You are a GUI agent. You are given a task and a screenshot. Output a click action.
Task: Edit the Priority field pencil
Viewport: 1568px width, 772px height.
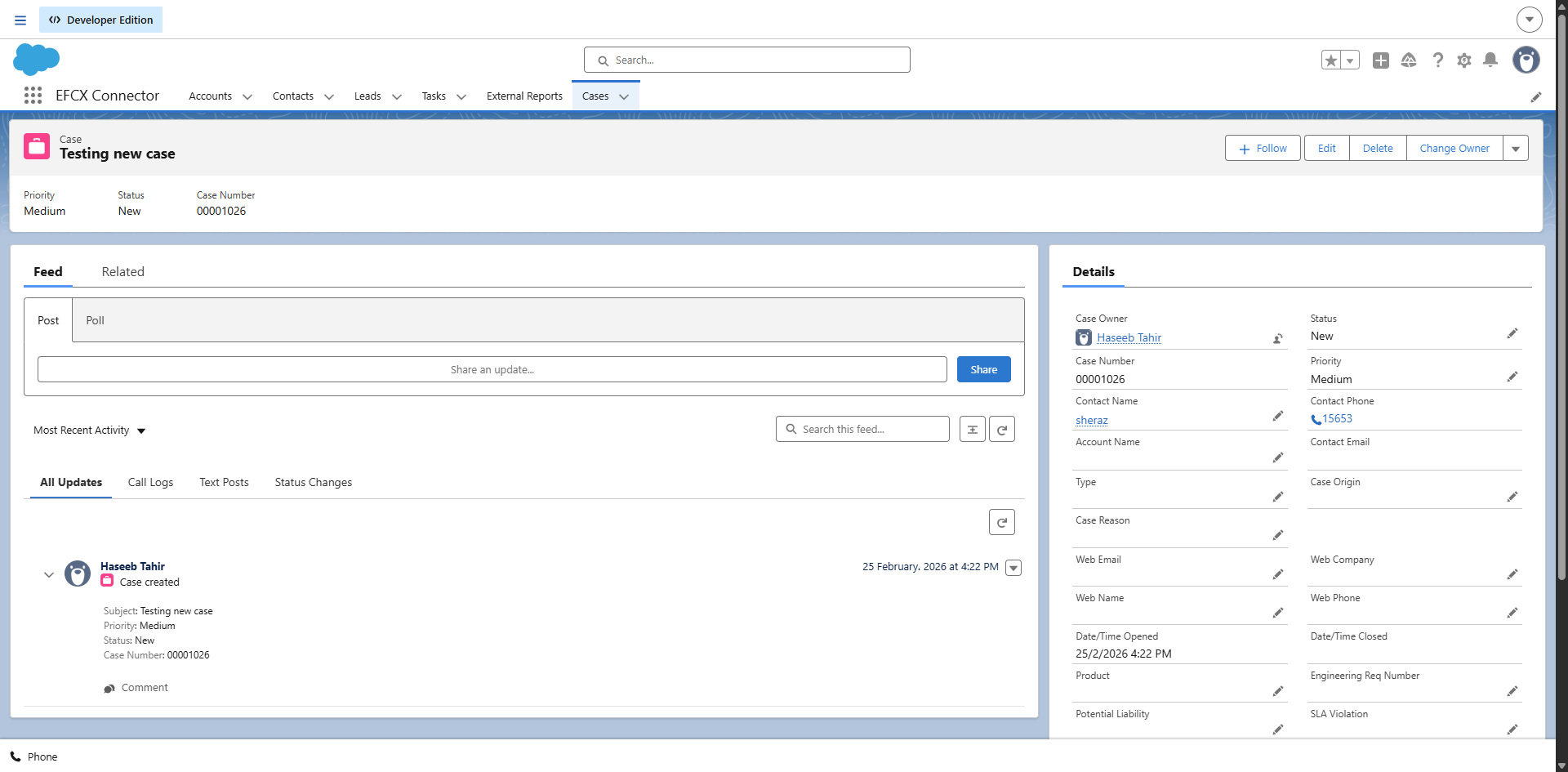point(1512,377)
